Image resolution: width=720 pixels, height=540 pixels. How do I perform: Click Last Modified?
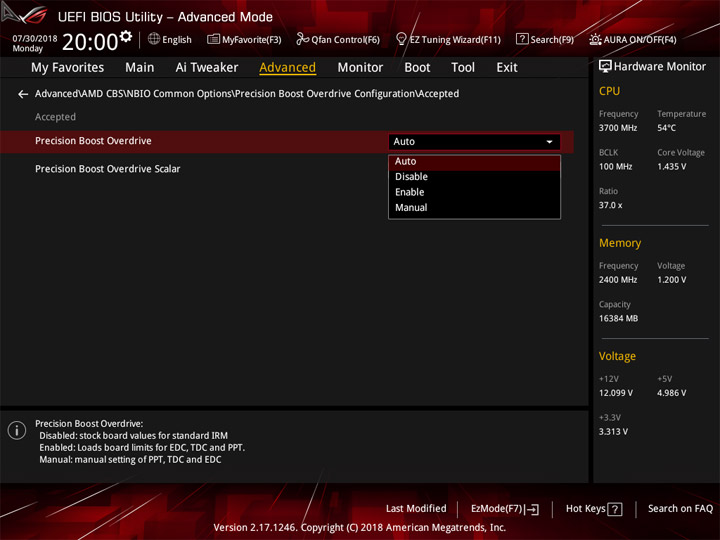pyautogui.click(x=416, y=509)
